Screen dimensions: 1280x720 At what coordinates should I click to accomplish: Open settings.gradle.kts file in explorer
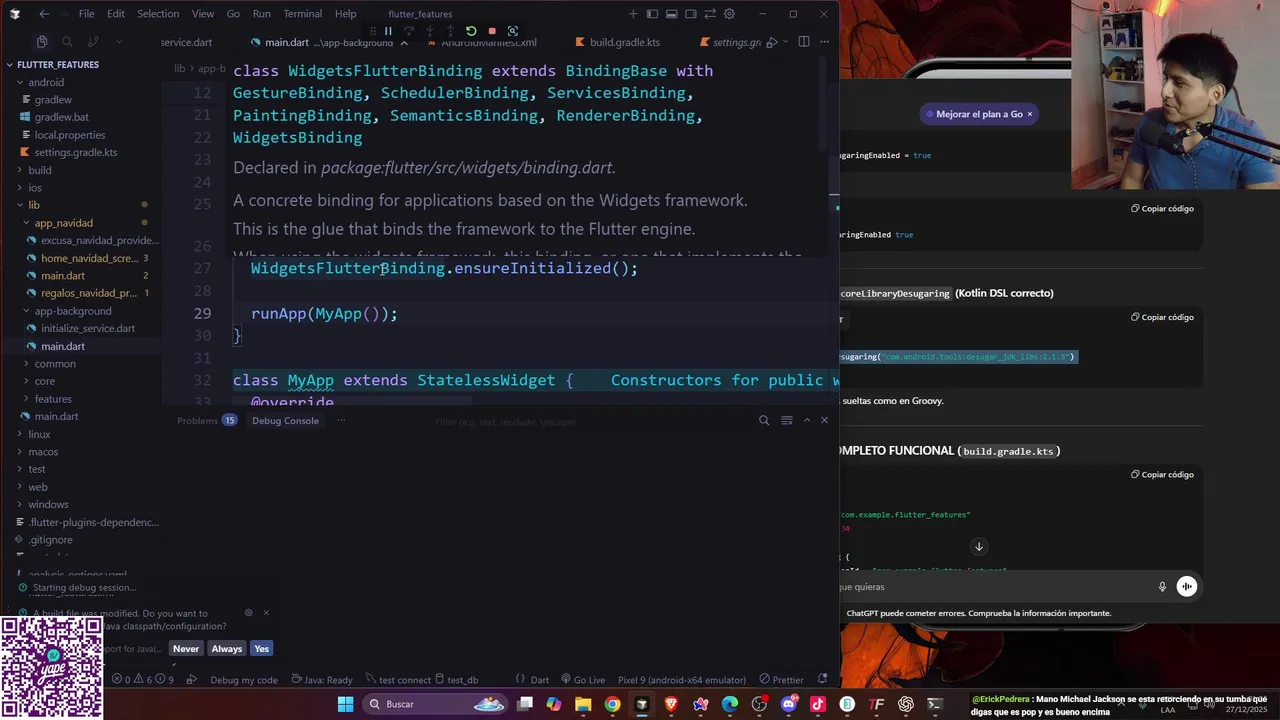(x=76, y=152)
